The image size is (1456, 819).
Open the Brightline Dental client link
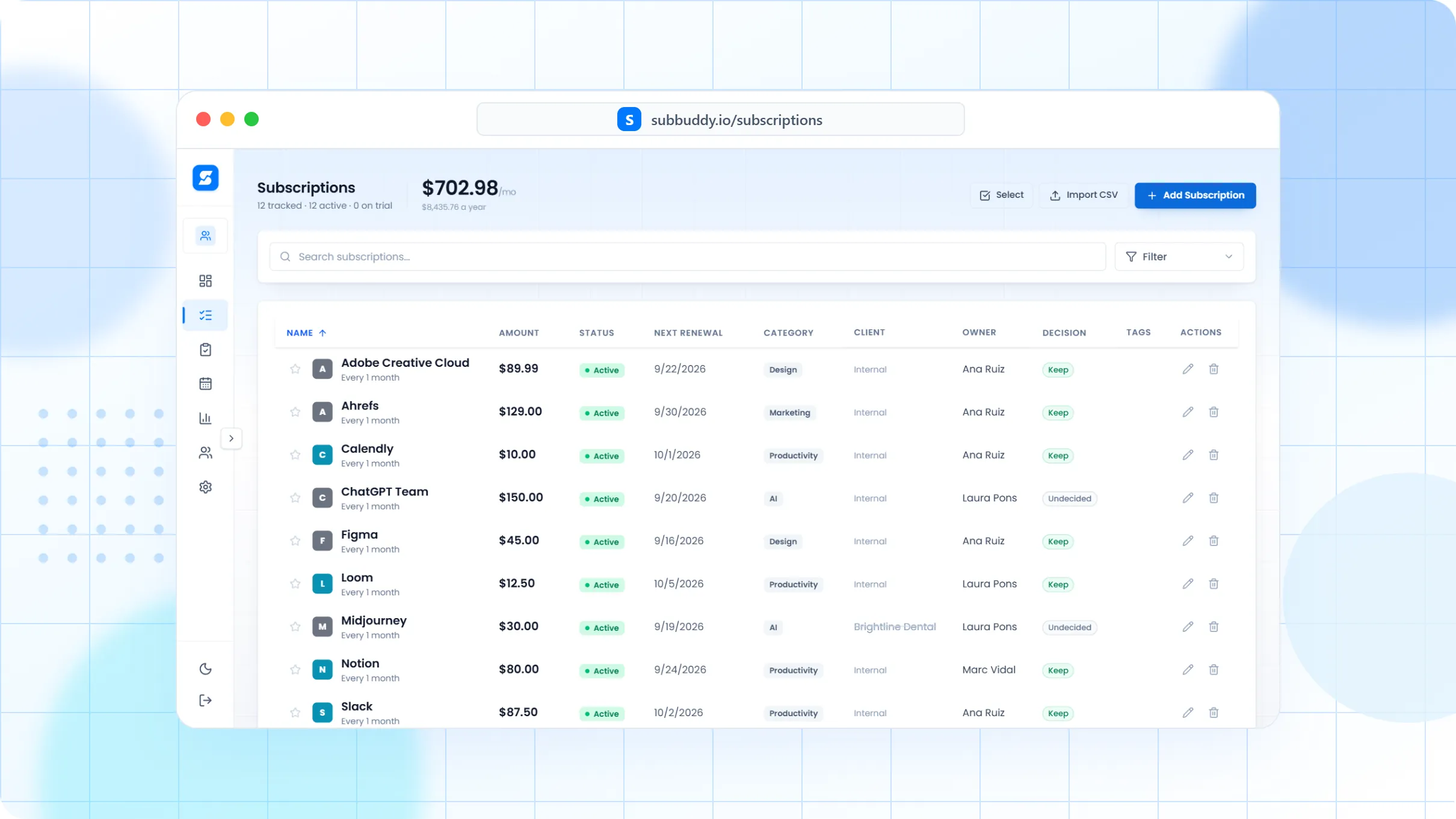895,627
